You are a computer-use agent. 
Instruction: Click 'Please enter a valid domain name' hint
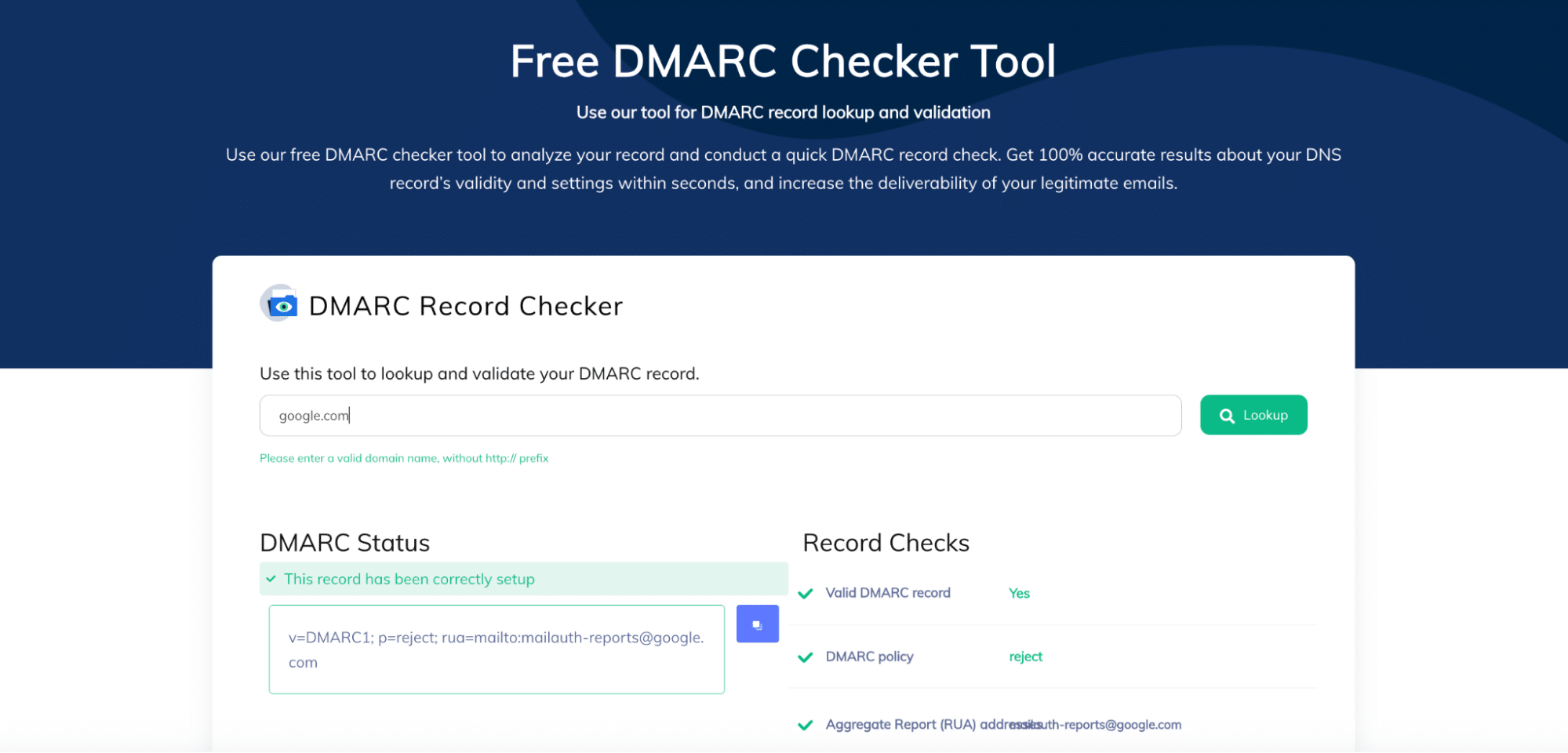(x=404, y=458)
